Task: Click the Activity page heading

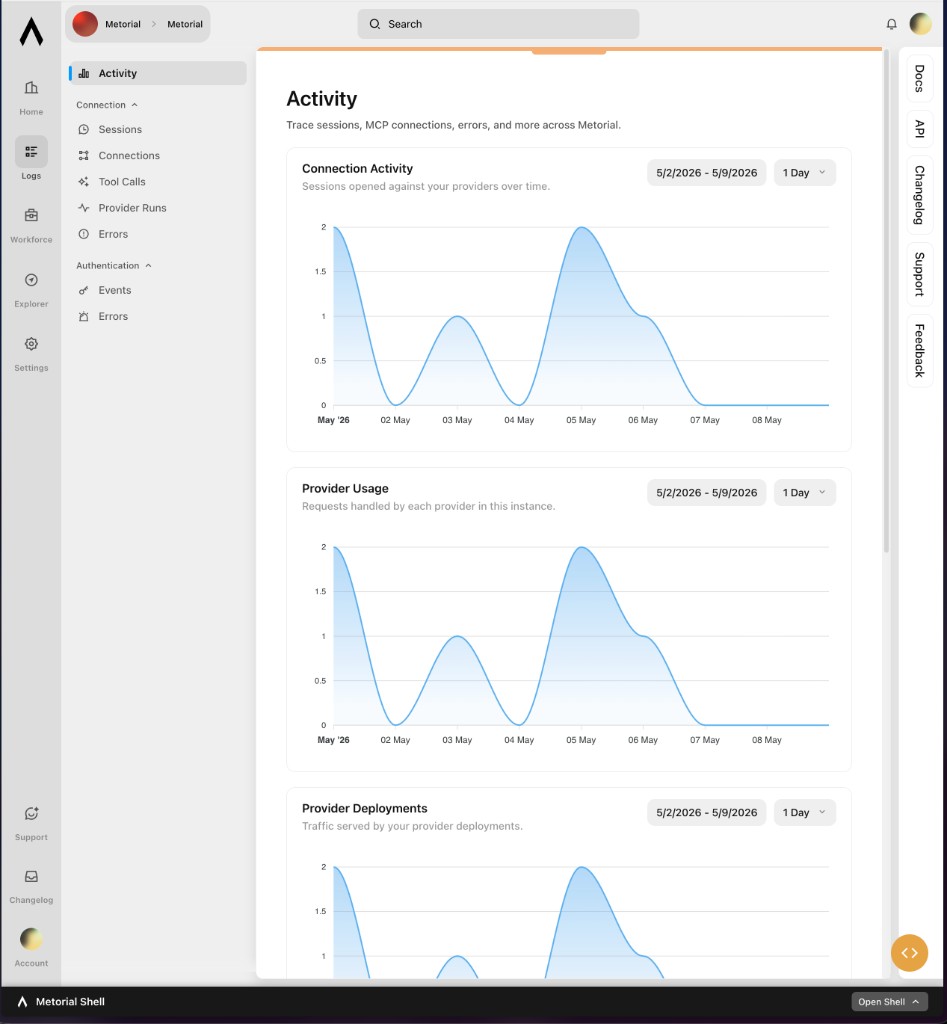Action: (321, 99)
